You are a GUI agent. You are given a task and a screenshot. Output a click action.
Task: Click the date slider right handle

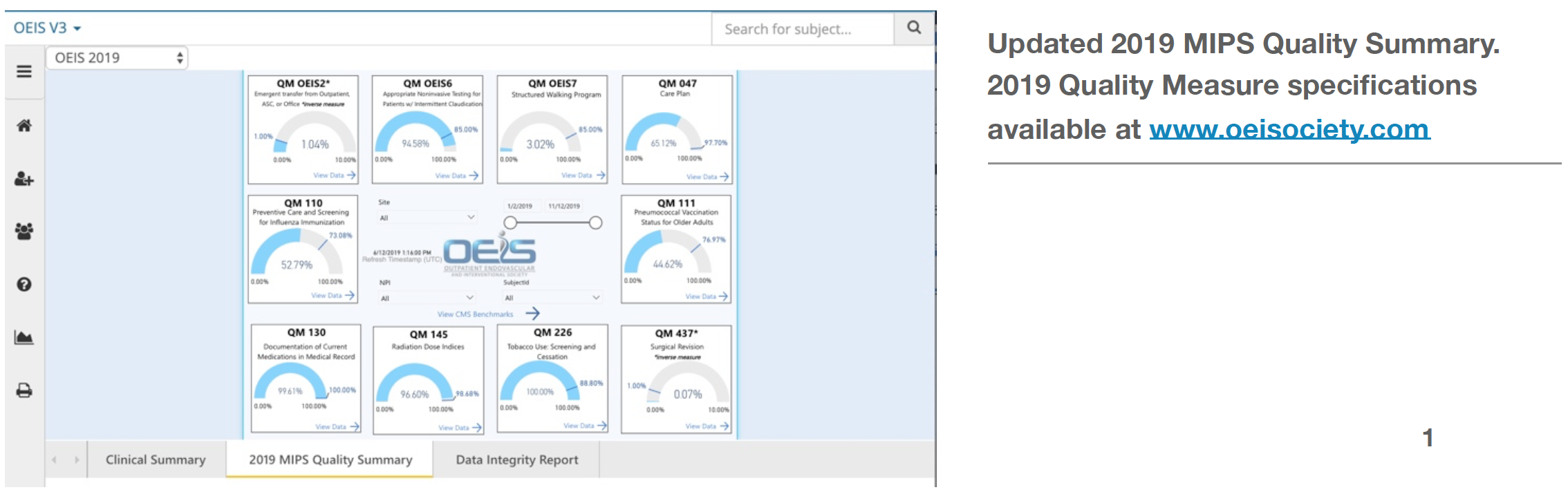coord(595,223)
